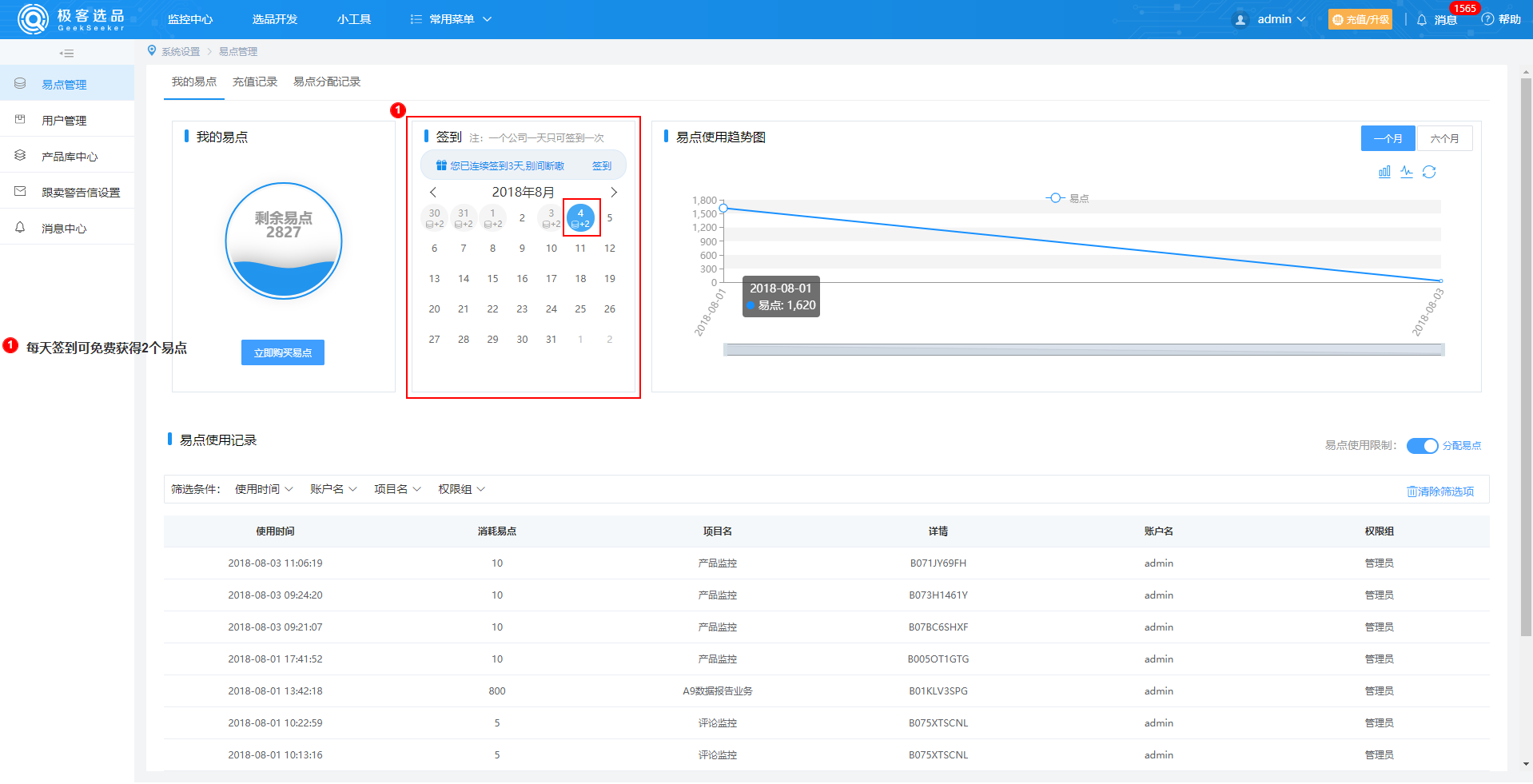Expand the 账户名 filter dropdown
Screen dimensions: 1533x784
pyautogui.click(x=333, y=489)
